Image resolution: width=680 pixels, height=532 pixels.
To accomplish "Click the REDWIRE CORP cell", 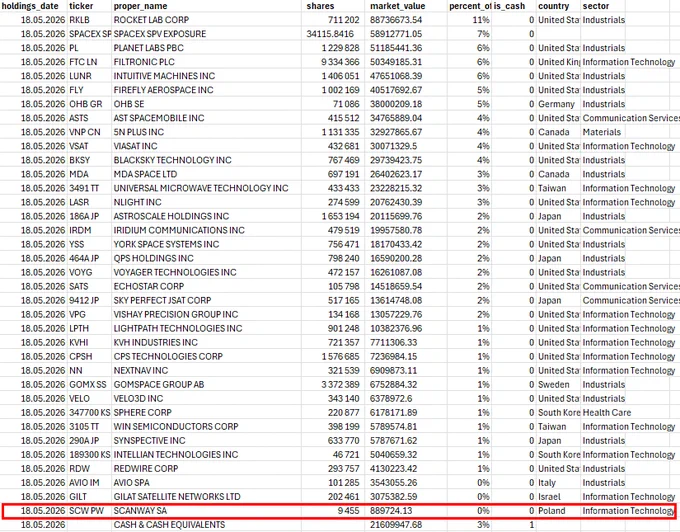I will click(207, 468).
